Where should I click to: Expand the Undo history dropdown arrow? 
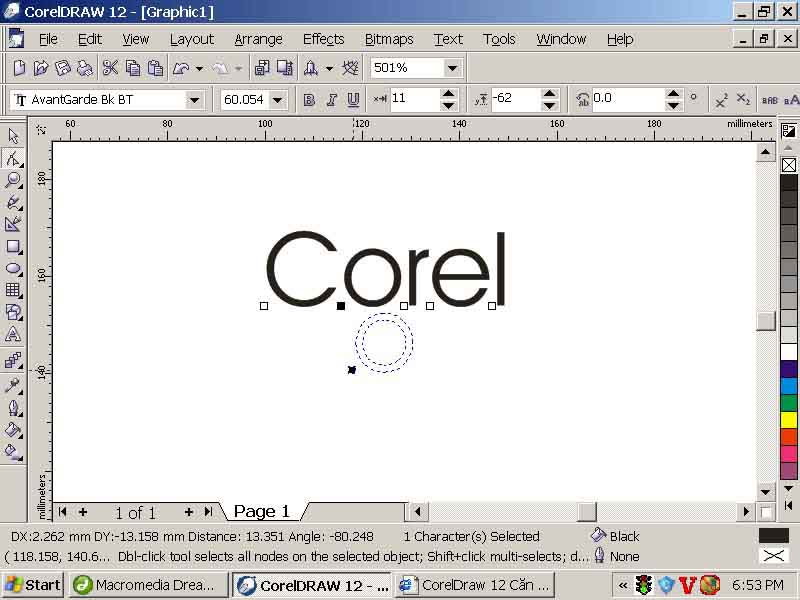pos(199,68)
